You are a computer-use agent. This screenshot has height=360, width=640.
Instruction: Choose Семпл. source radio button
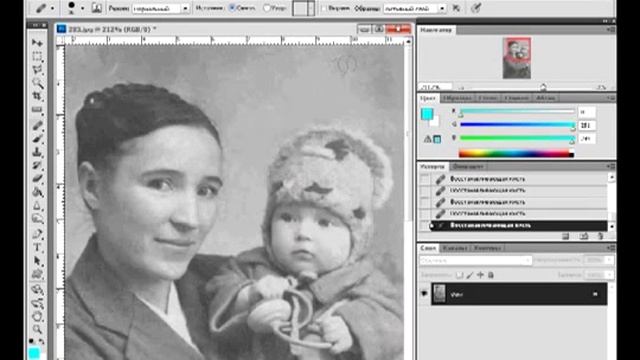(x=232, y=8)
